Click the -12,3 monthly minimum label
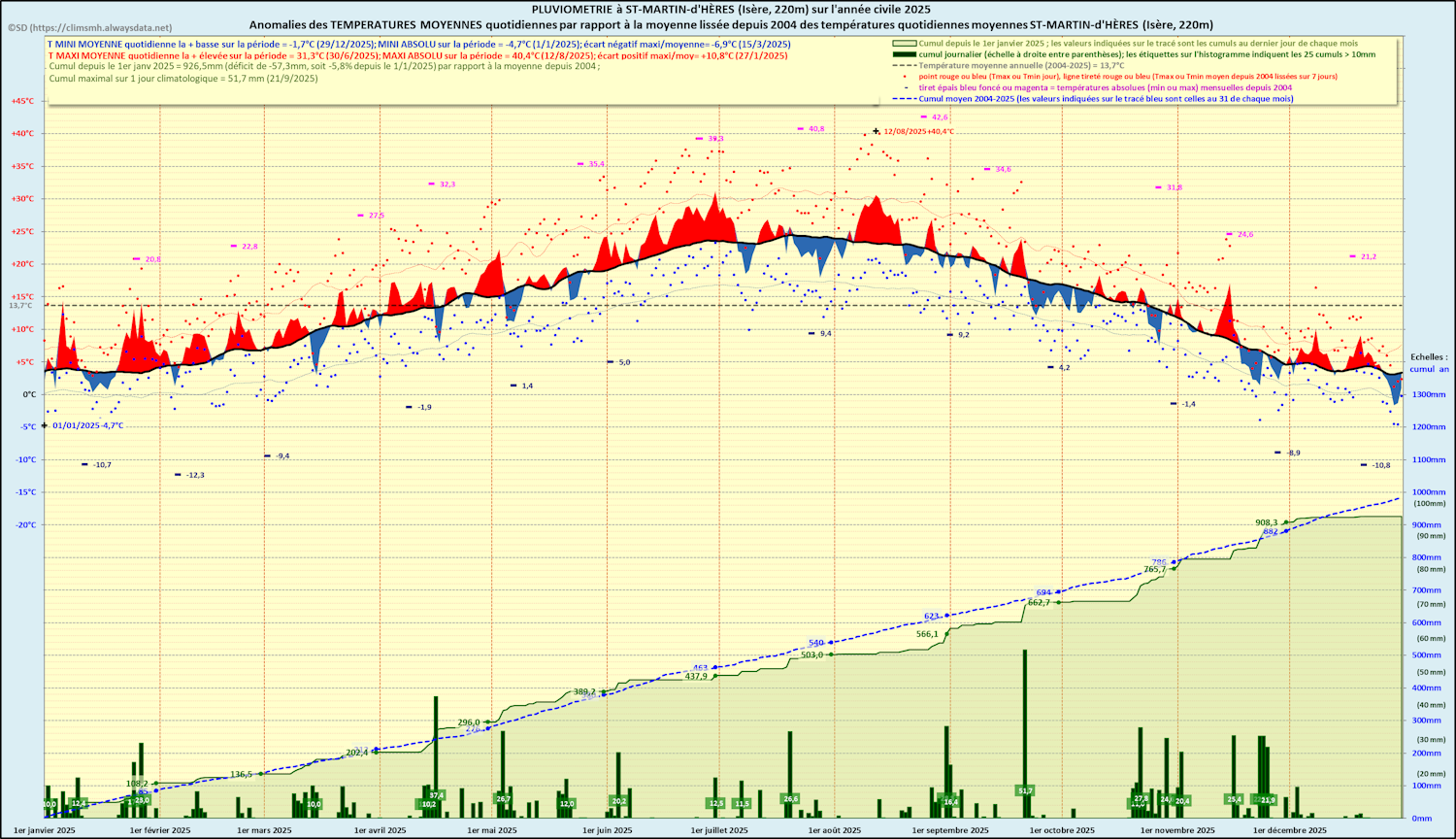The width and height of the screenshot is (1456, 839). tap(195, 475)
